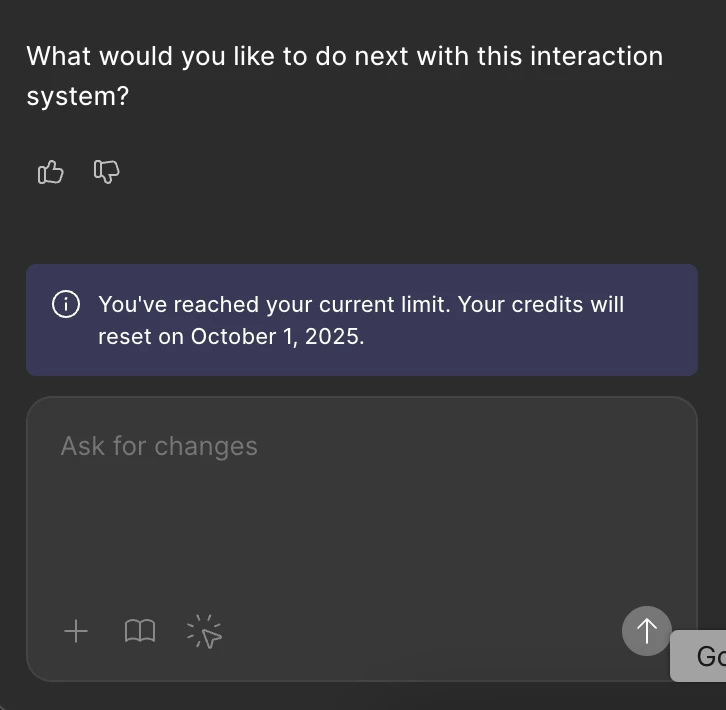Activate the select-element cursor tool

tap(204, 632)
